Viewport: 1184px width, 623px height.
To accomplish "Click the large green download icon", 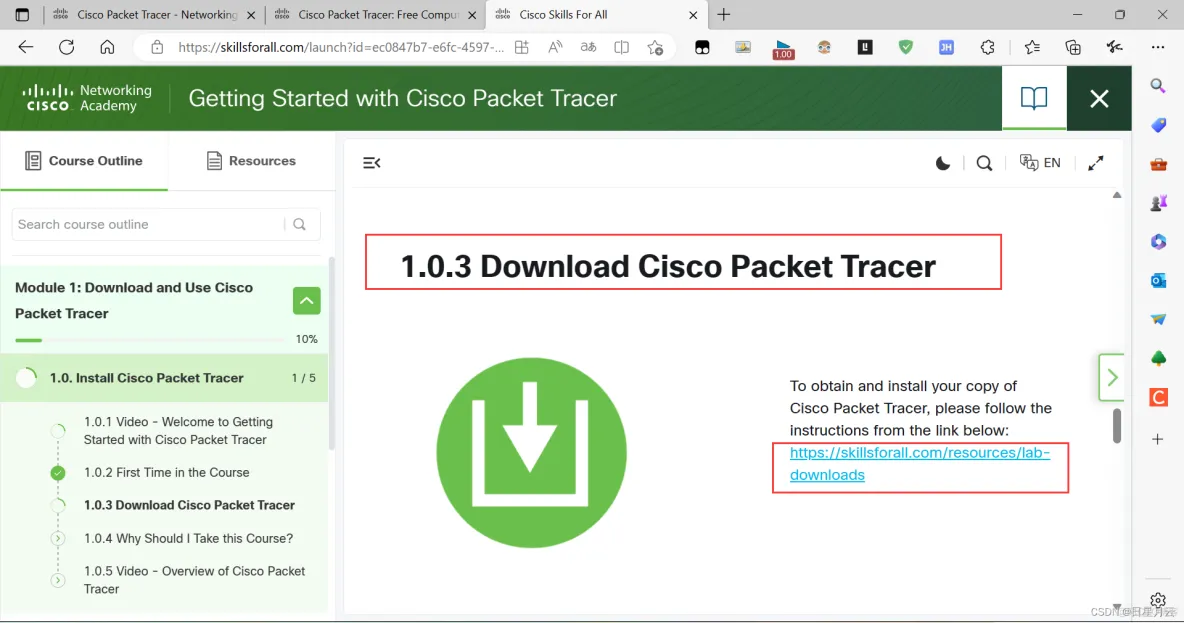I will (x=532, y=453).
